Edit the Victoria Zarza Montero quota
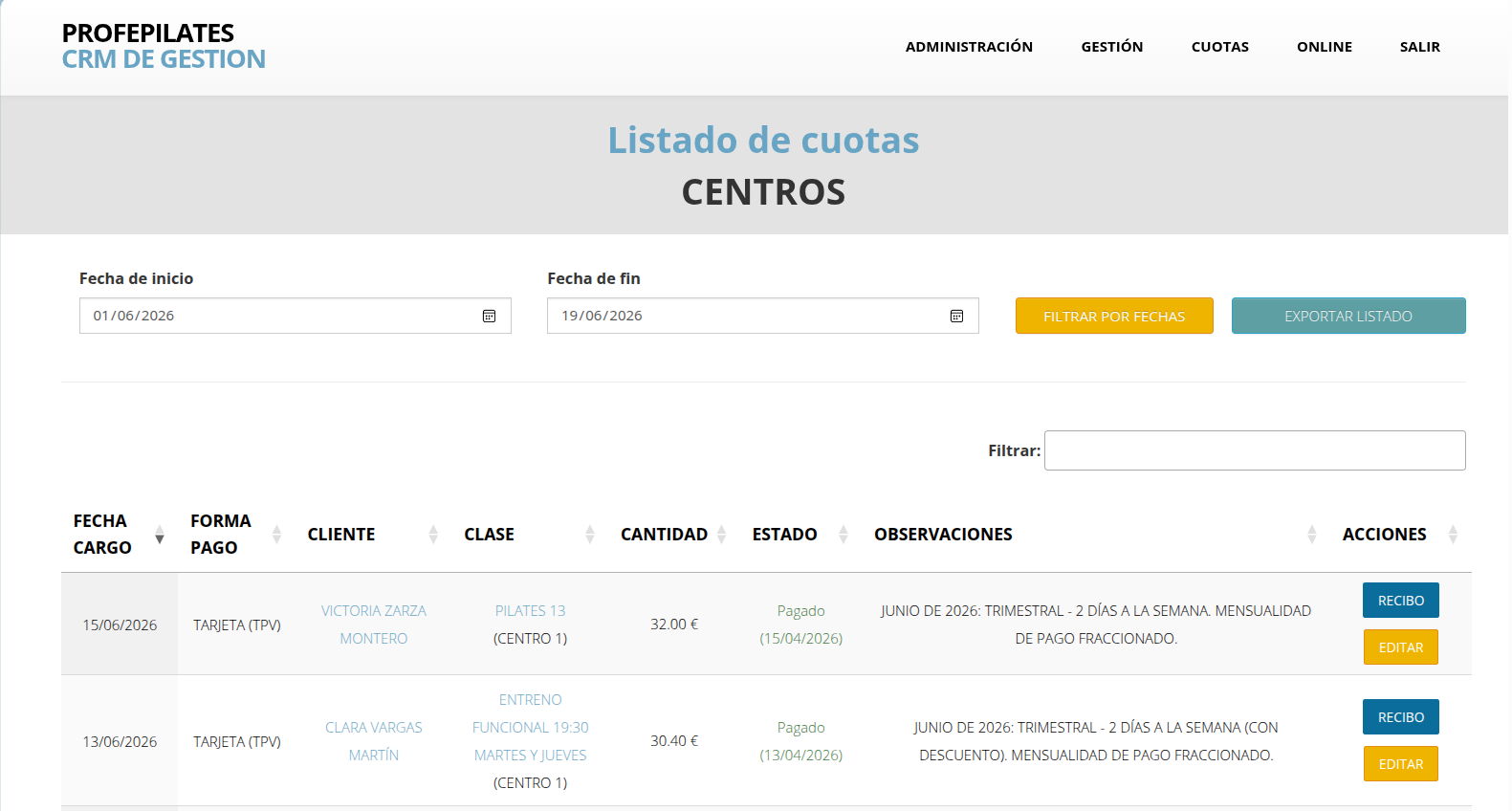Image resolution: width=1512 pixels, height=811 pixels. [1401, 647]
